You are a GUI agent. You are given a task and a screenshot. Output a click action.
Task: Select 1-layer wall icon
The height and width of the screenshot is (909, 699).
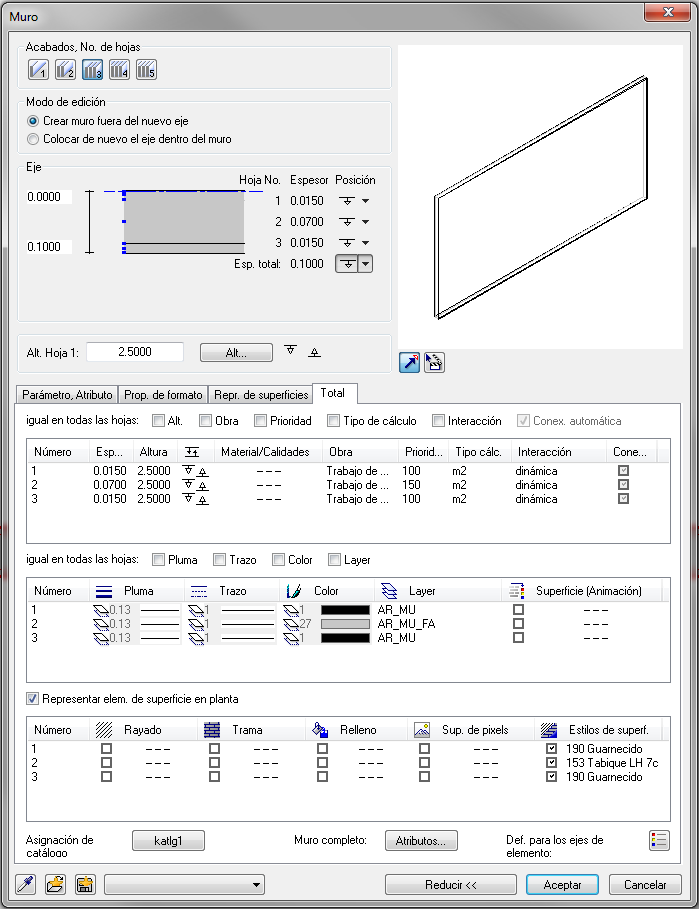(38, 70)
